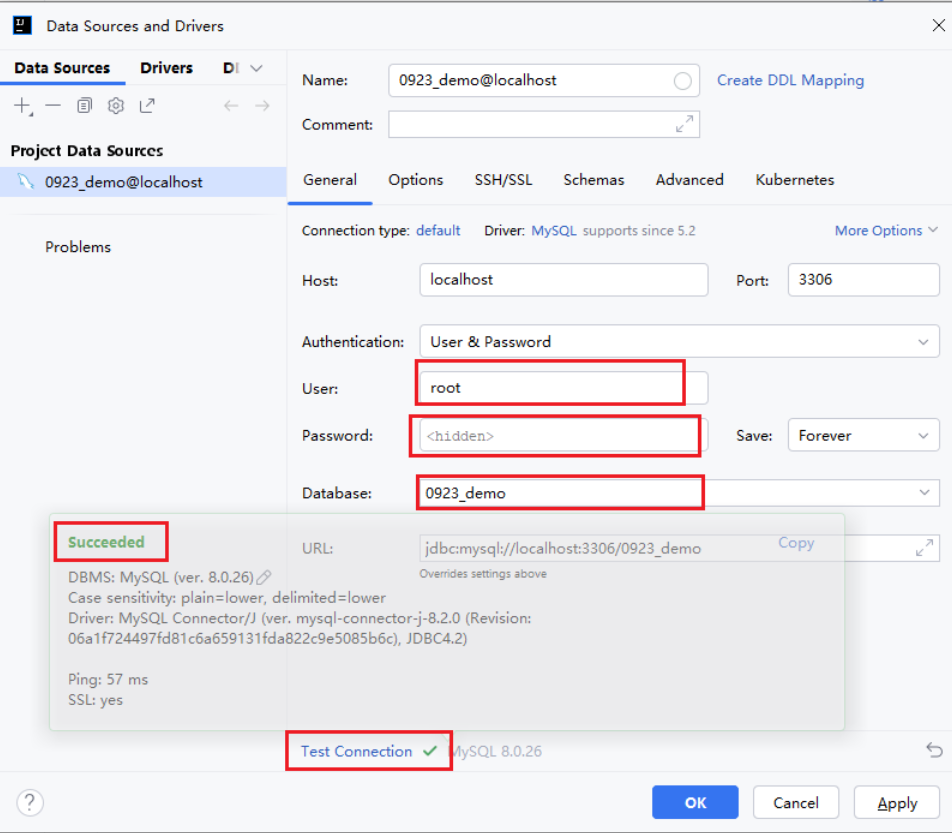
Task: Show hidden tabs via chevron next to DI
Action: click(x=256, y=68)
